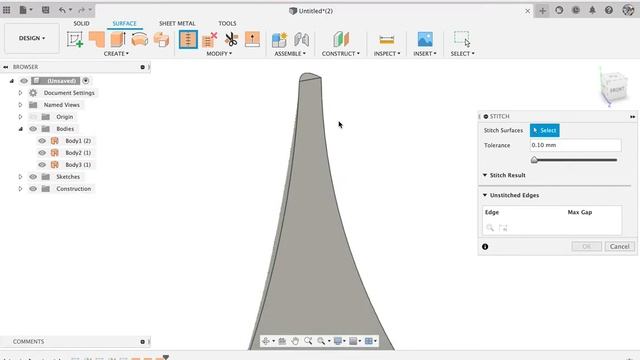
Task: Open a new design tab with plus
Action: [542, 11]
